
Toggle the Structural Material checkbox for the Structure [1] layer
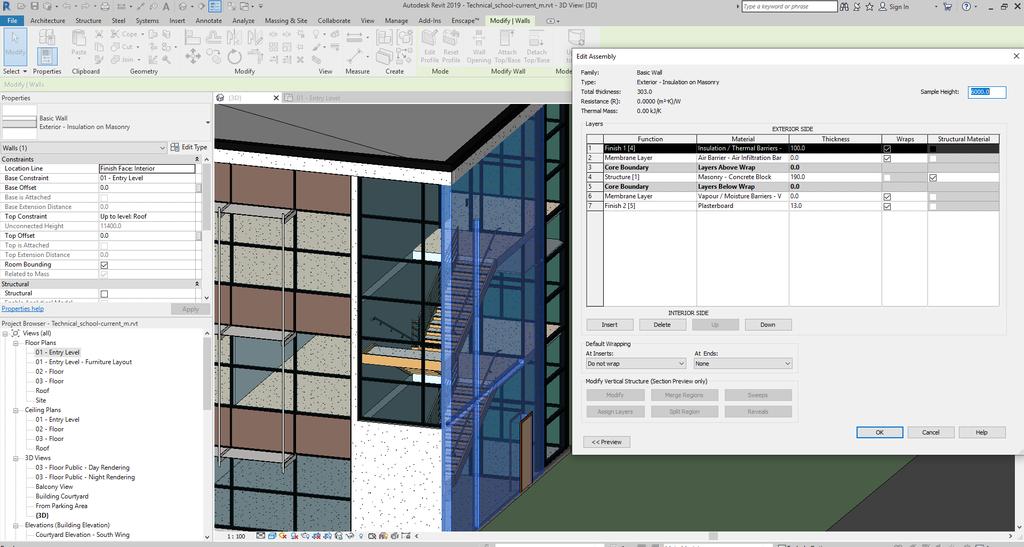tap(933, 177)
